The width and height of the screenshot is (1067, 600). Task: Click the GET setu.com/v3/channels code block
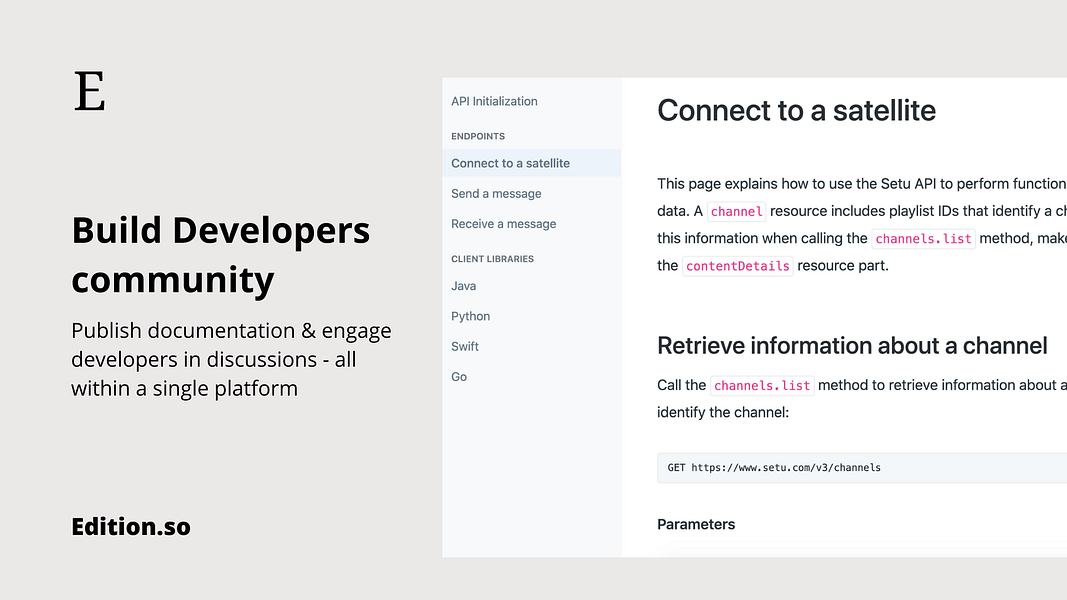(x=861, y=468)
